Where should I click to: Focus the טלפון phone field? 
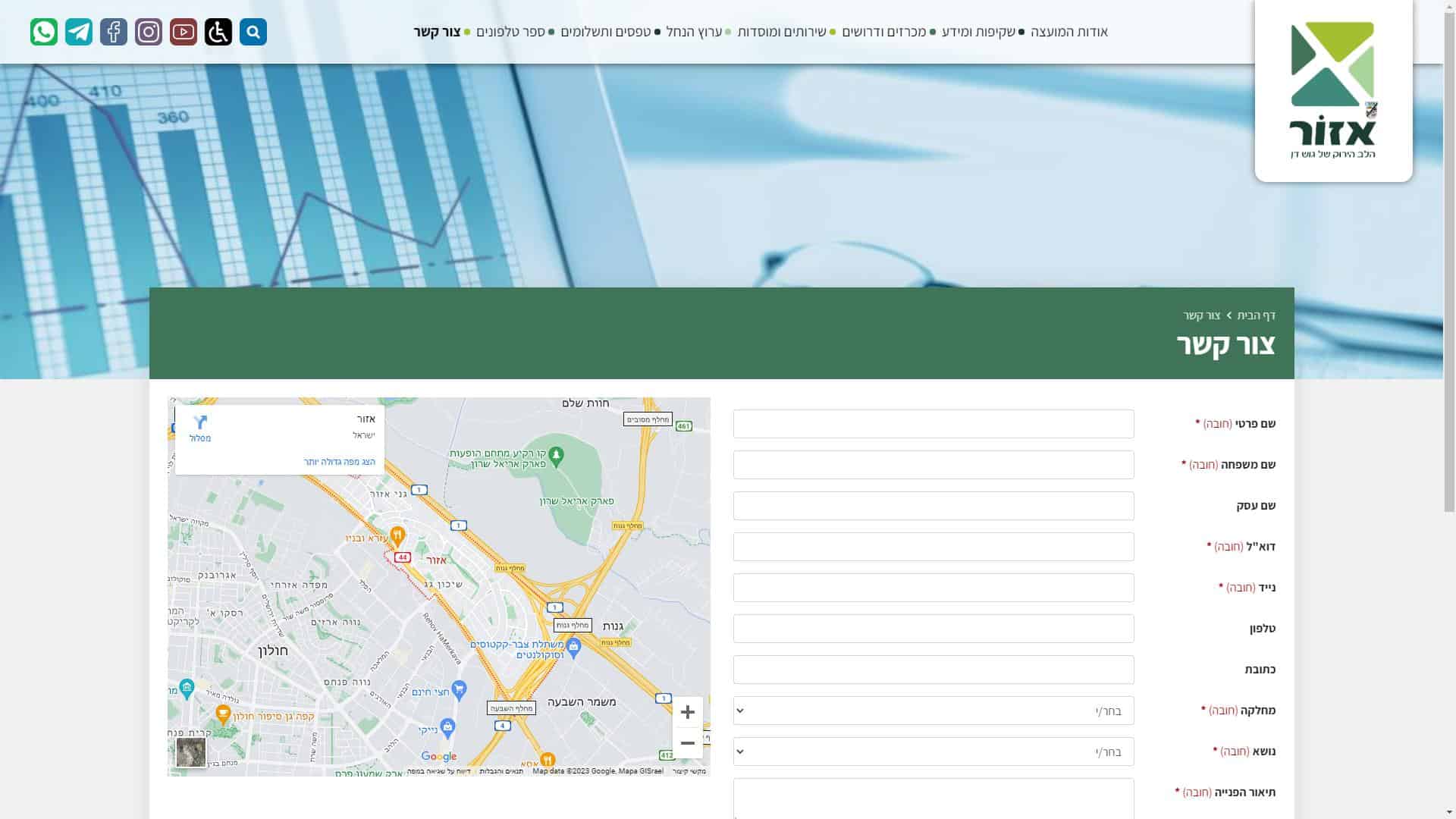pos(934,629)
